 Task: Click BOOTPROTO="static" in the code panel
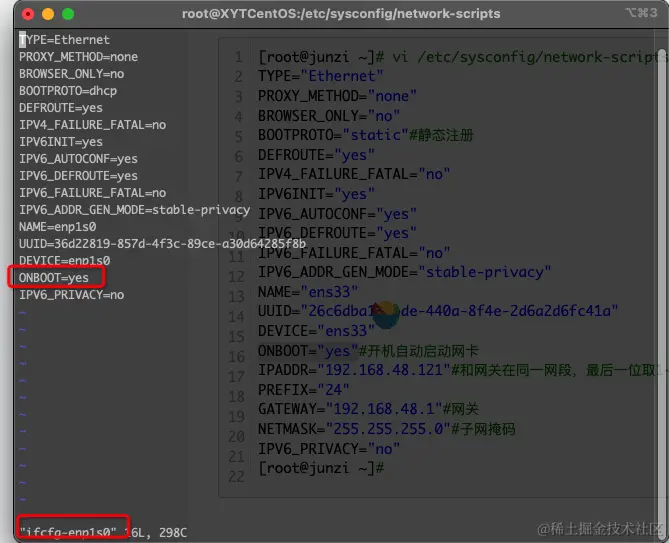333,135
